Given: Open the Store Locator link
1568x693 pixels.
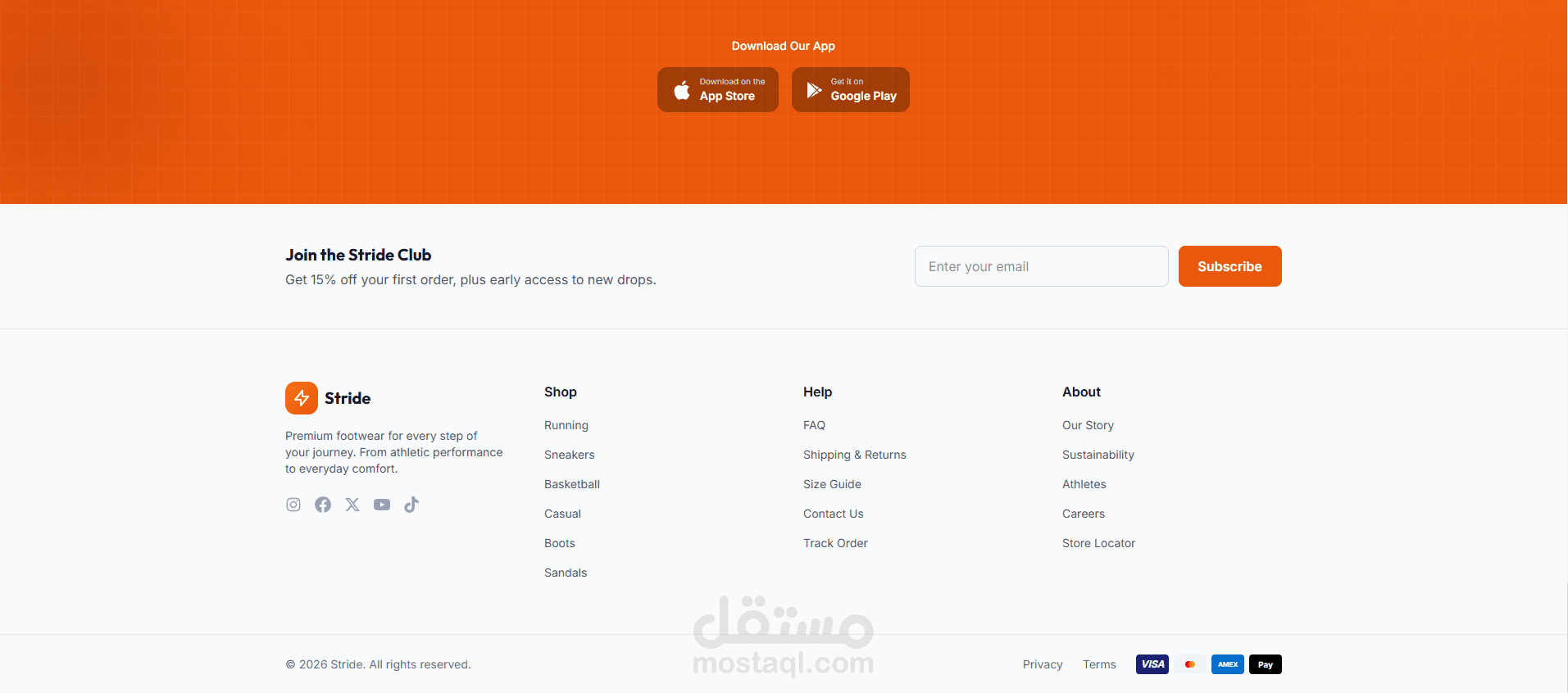Looking at the screenshot, I should coord(1098,543).
